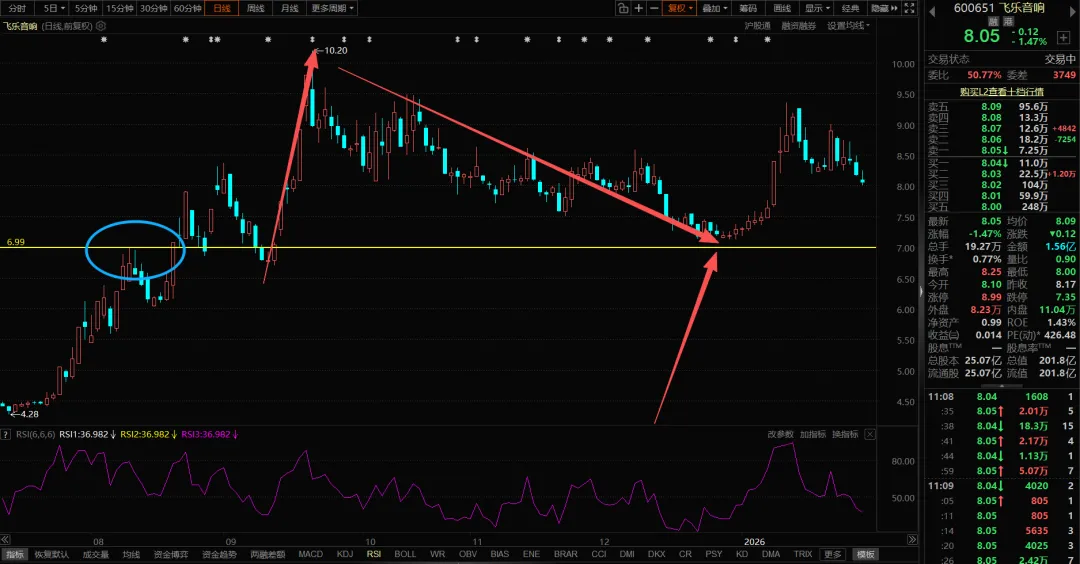This screenshot has height=564, width=1080.
Task: Select 资金博弈 indicator
Action: click(x=171, y=554)
